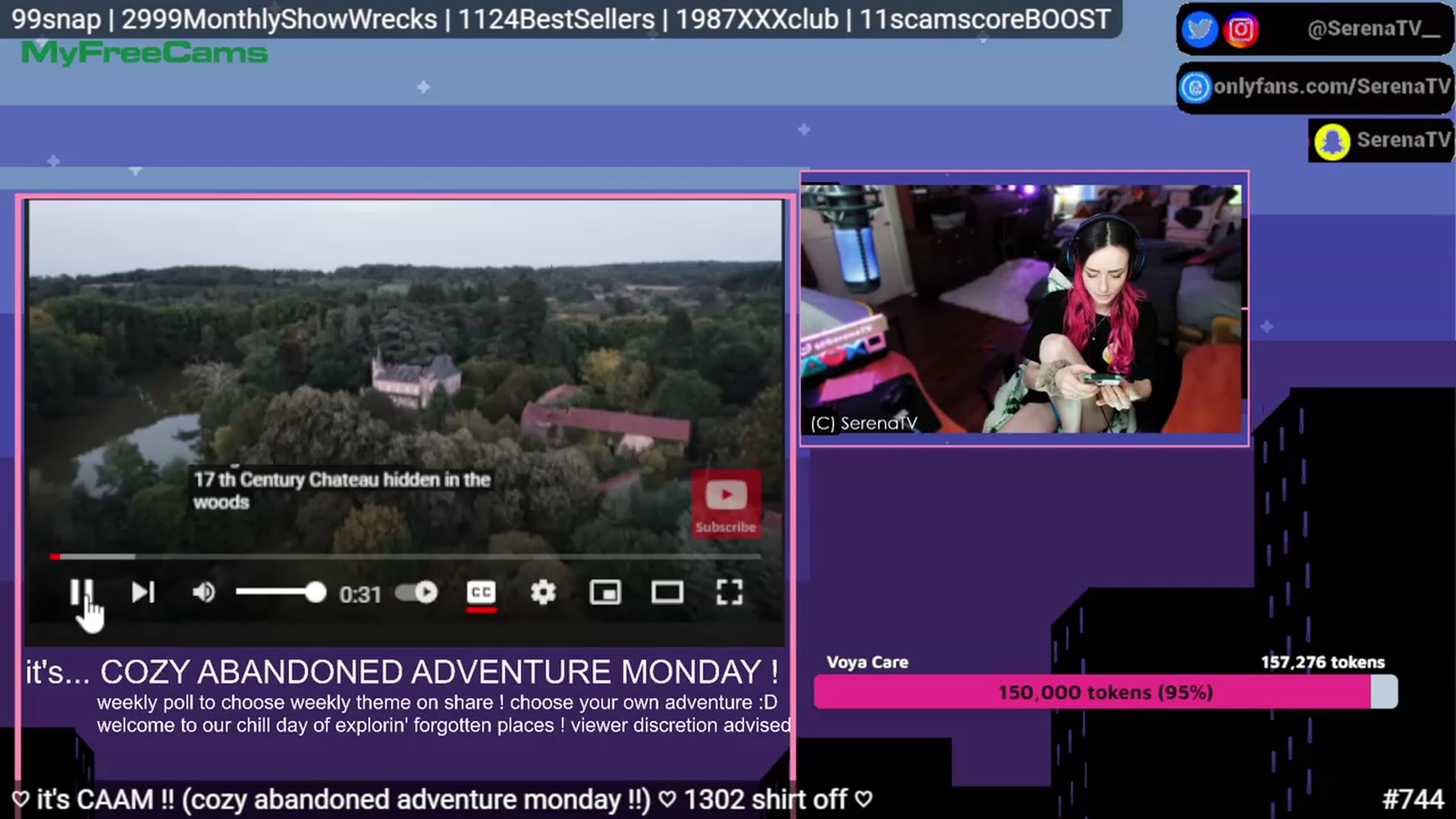Click the video progress bar
The height and width of the screenshot is (819, 1456).
[406, 557]
